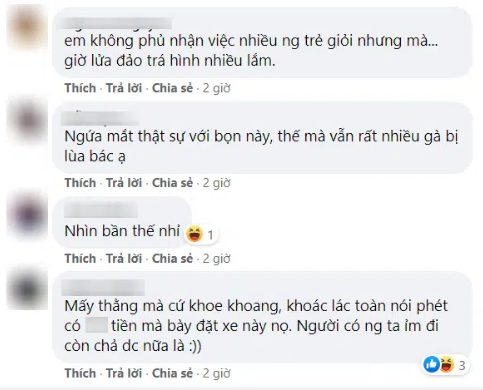The height and width of the screenshot is (390, 483).
Task: Click blurred author name above 'Nhìn bần thế nhỉ'
Action: pyautogui.click(x=101, y=211)
